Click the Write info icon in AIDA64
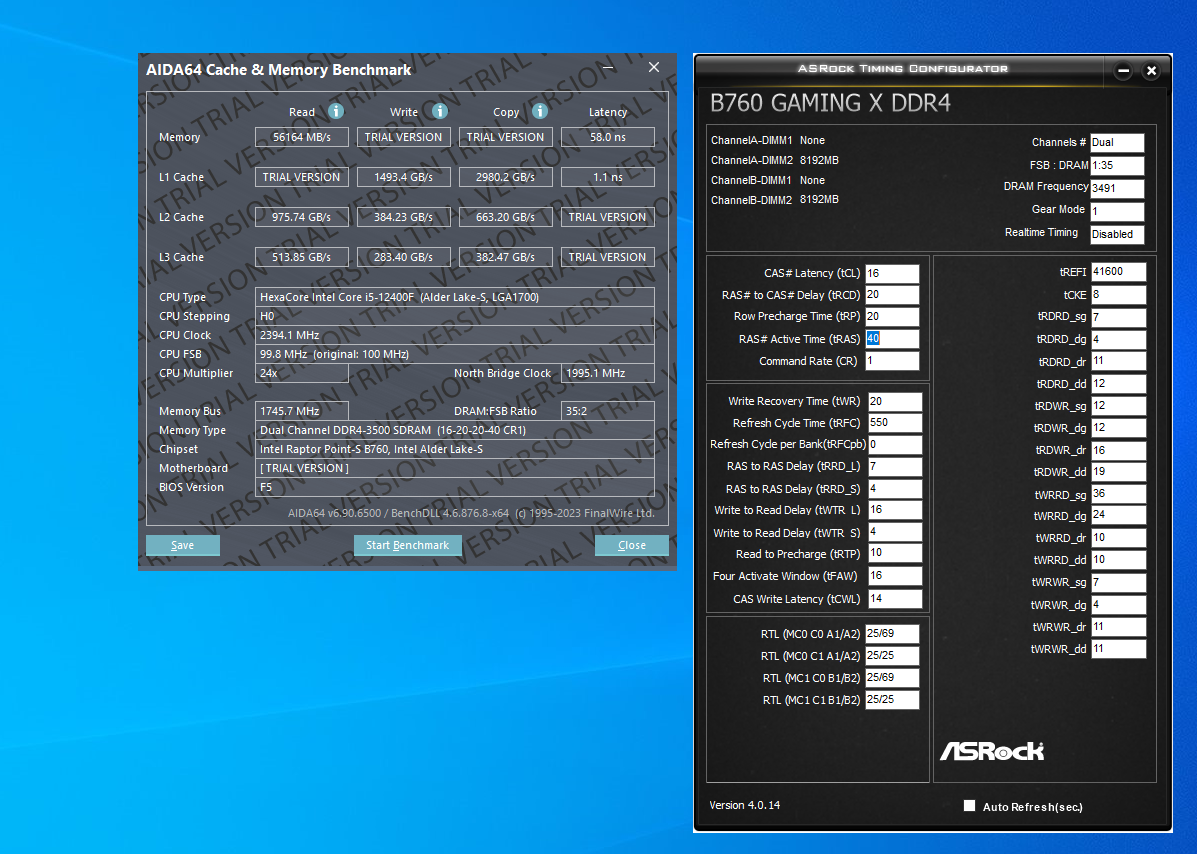 440,111
